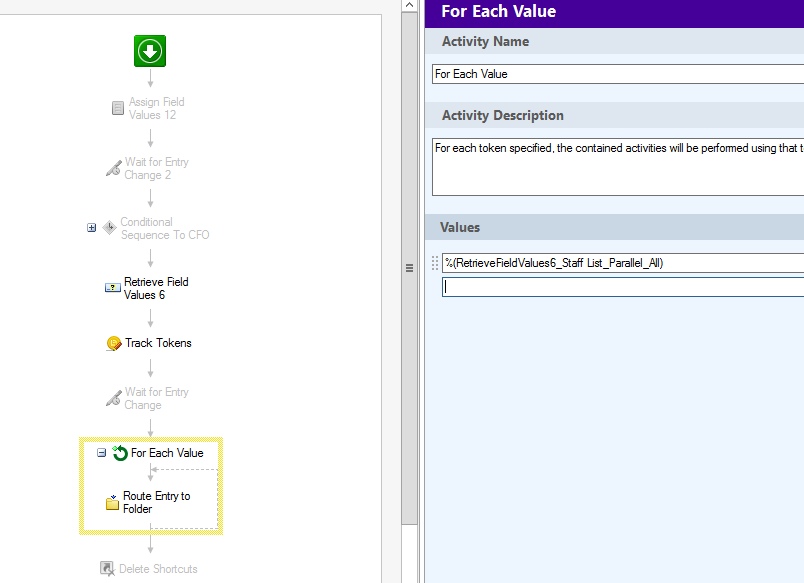
Task: Click the scroll up arrow of canvas
Action: 409,5
